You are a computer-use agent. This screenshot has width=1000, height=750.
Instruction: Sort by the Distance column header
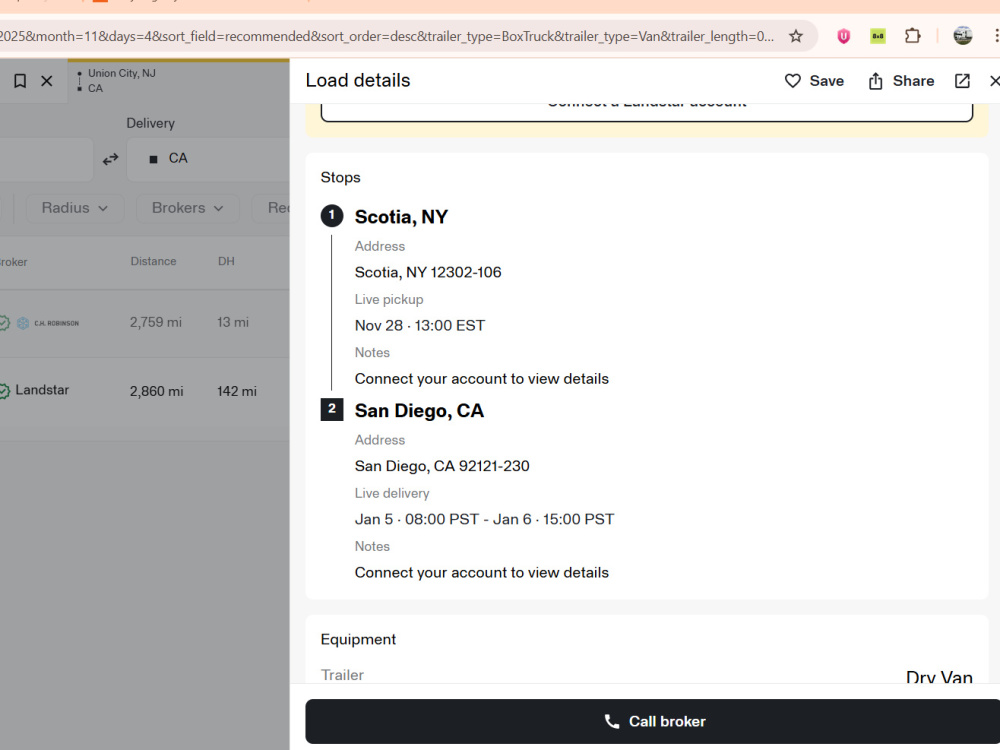click(x=153, y=261)
